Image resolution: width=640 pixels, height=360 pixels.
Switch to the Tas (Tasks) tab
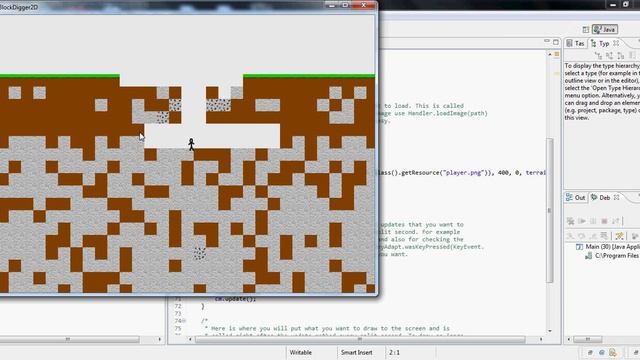[x=576, y=43]
